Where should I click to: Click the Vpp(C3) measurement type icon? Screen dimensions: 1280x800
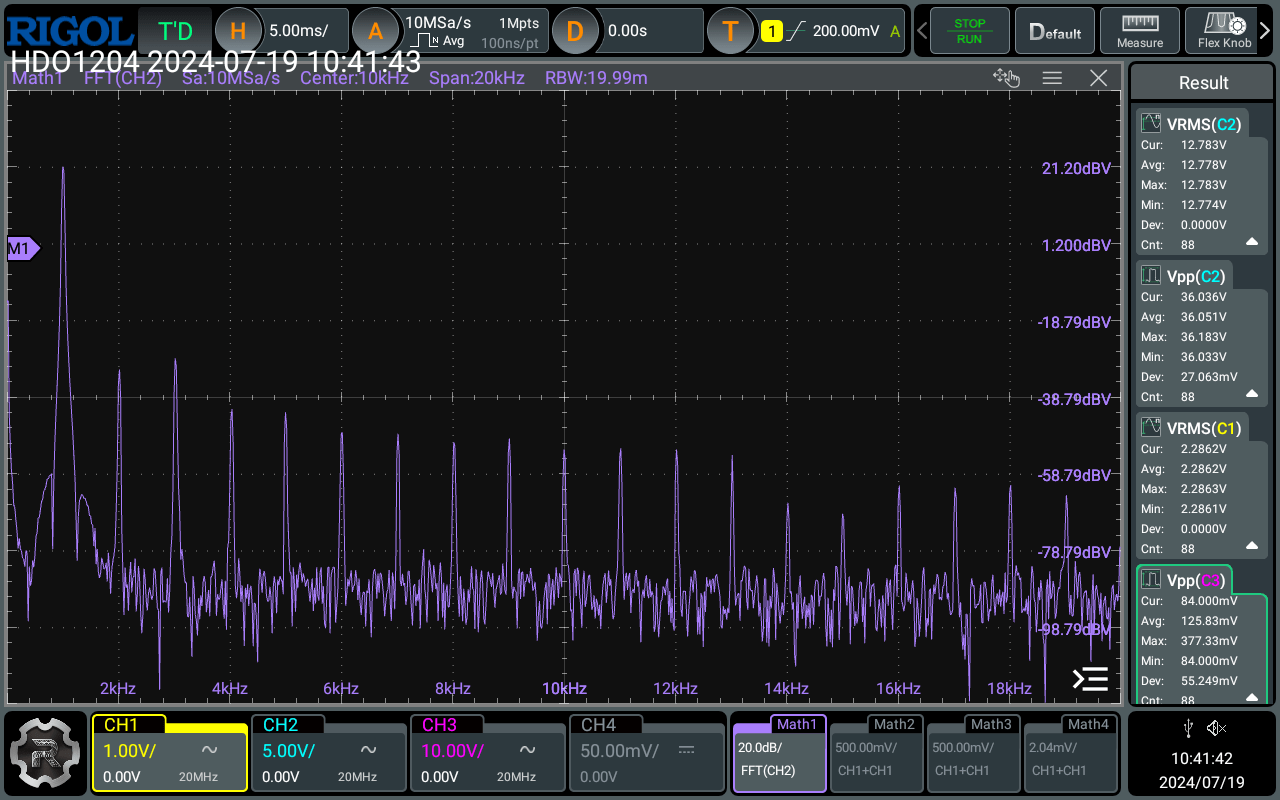[x=1151, y=580]
